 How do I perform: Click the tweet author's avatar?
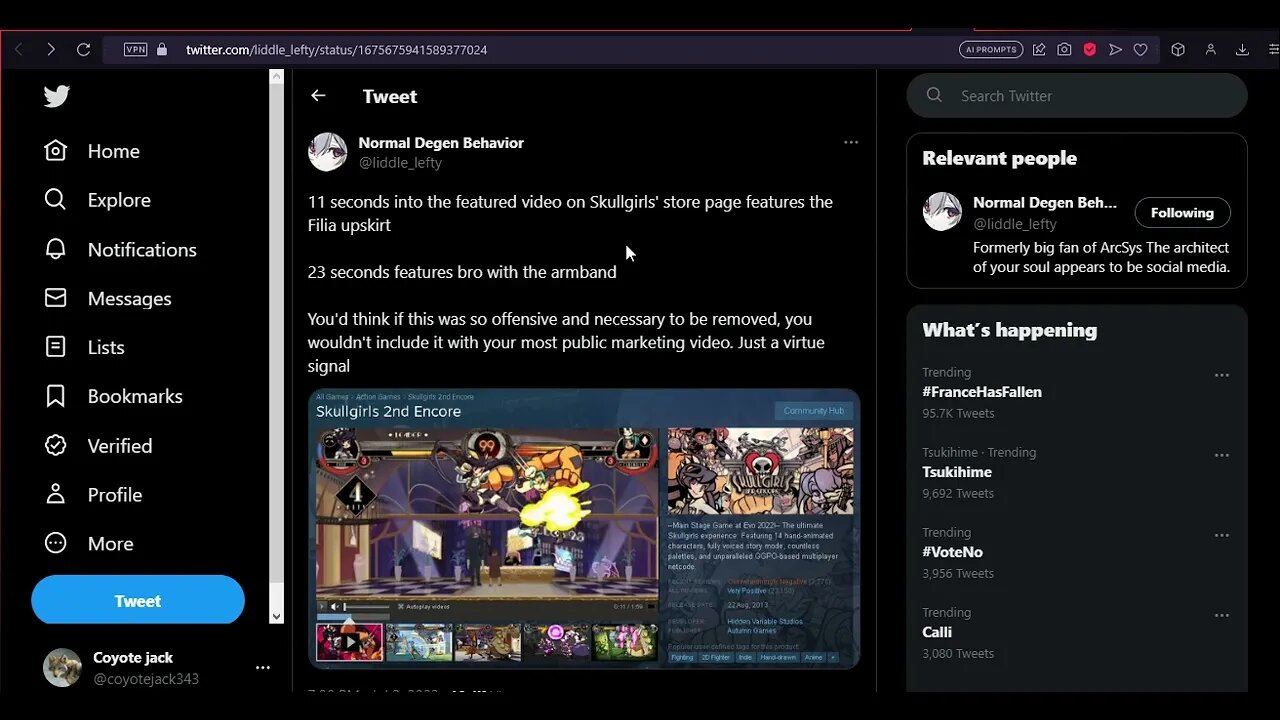[x=327, y=152]
